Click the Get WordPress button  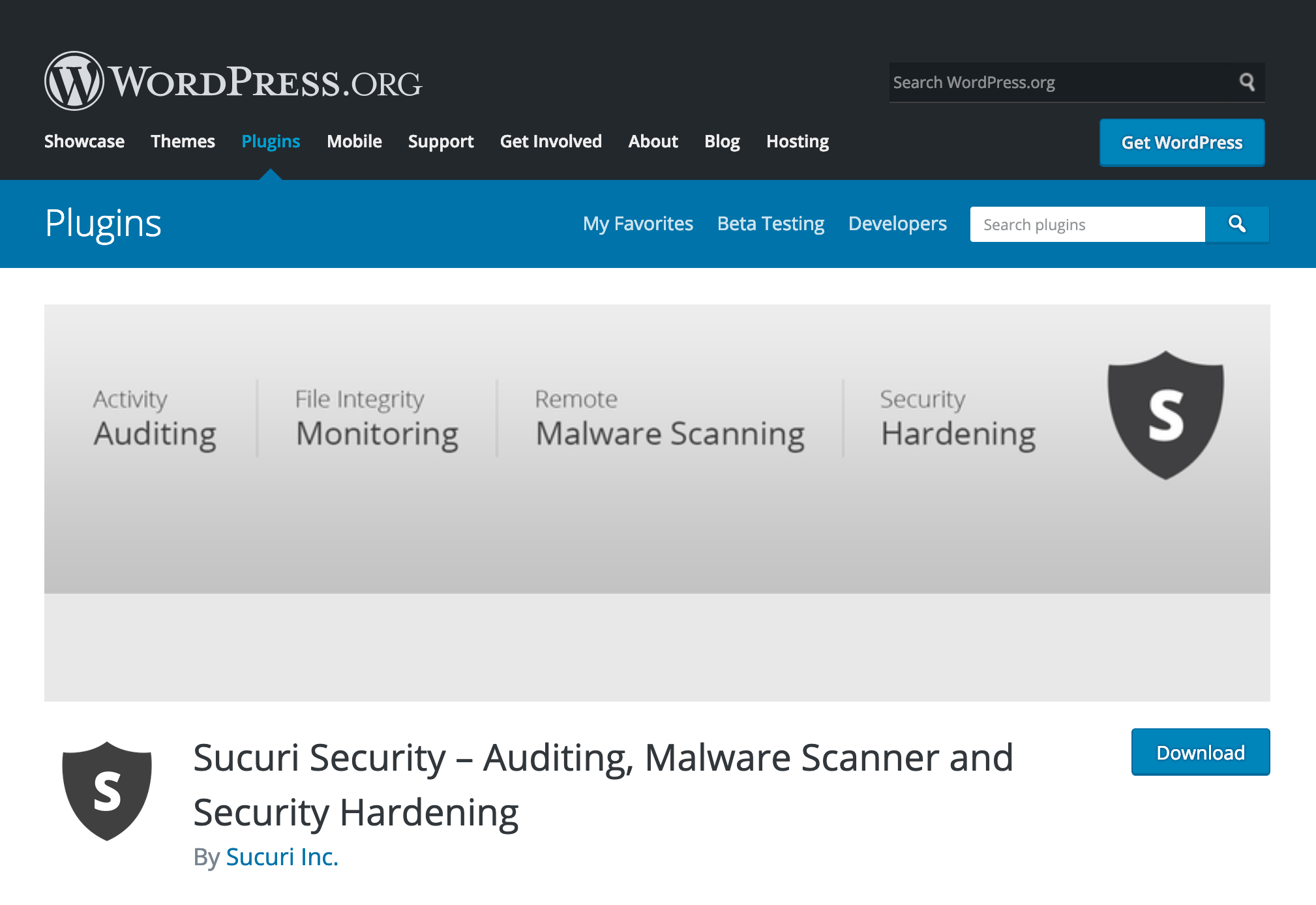[x=1182, y=141]
